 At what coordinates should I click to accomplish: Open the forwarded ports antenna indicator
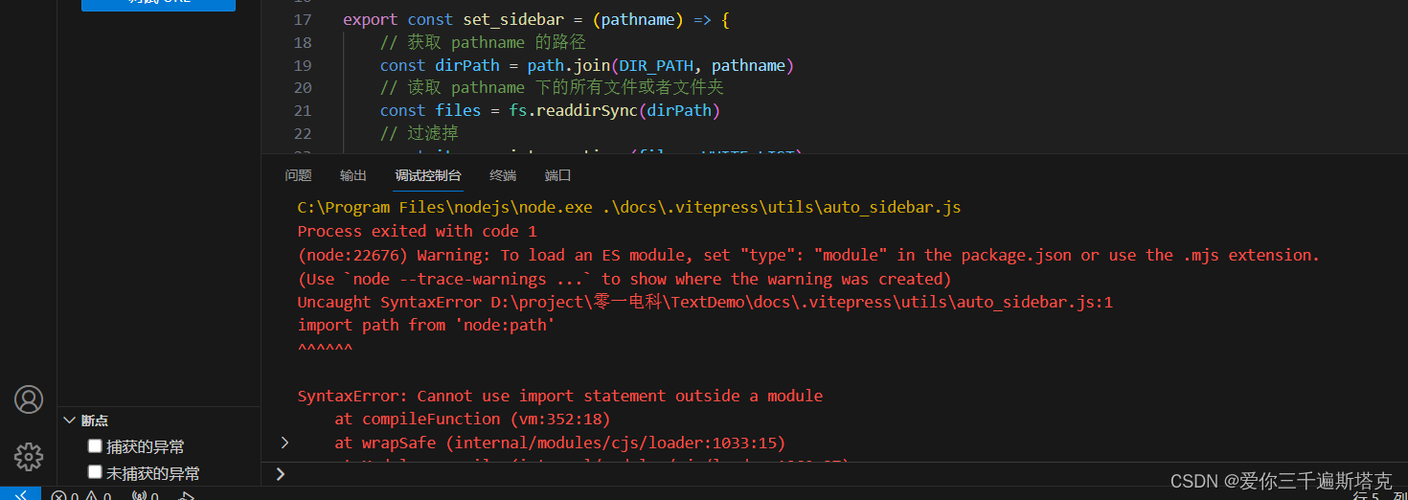tap(139, 496)
